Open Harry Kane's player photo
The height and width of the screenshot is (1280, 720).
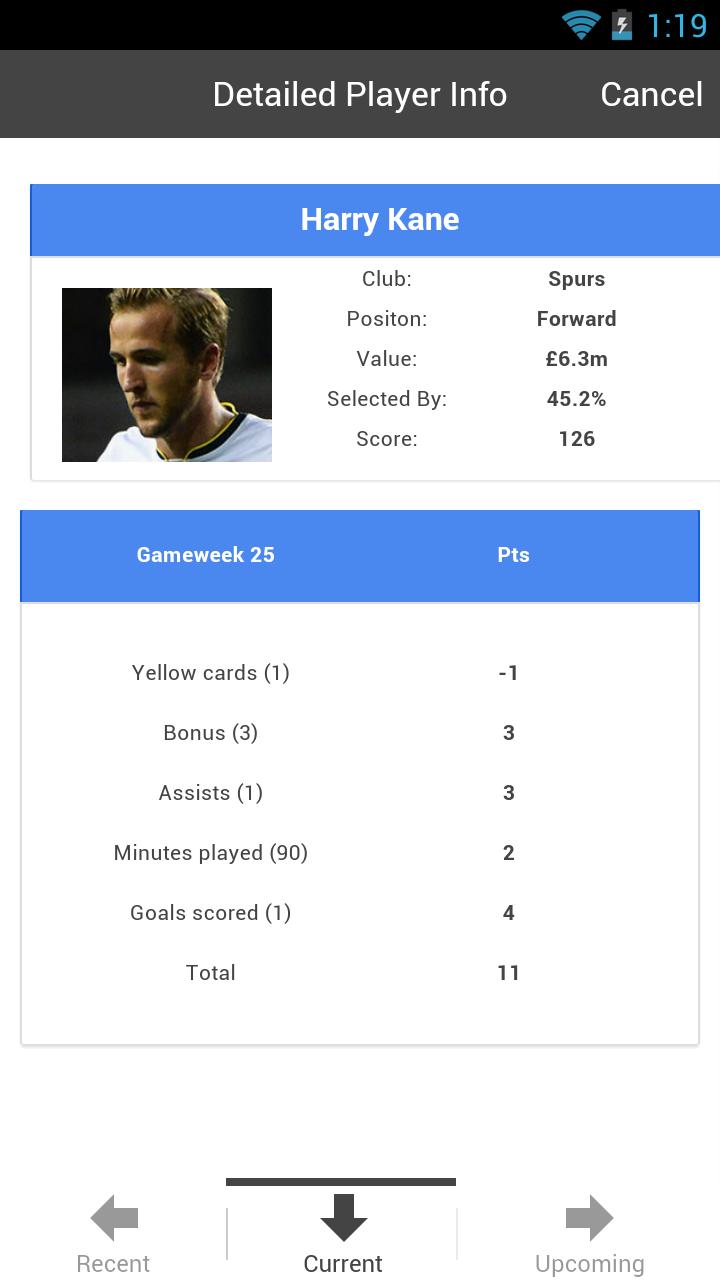coord(167,375)
